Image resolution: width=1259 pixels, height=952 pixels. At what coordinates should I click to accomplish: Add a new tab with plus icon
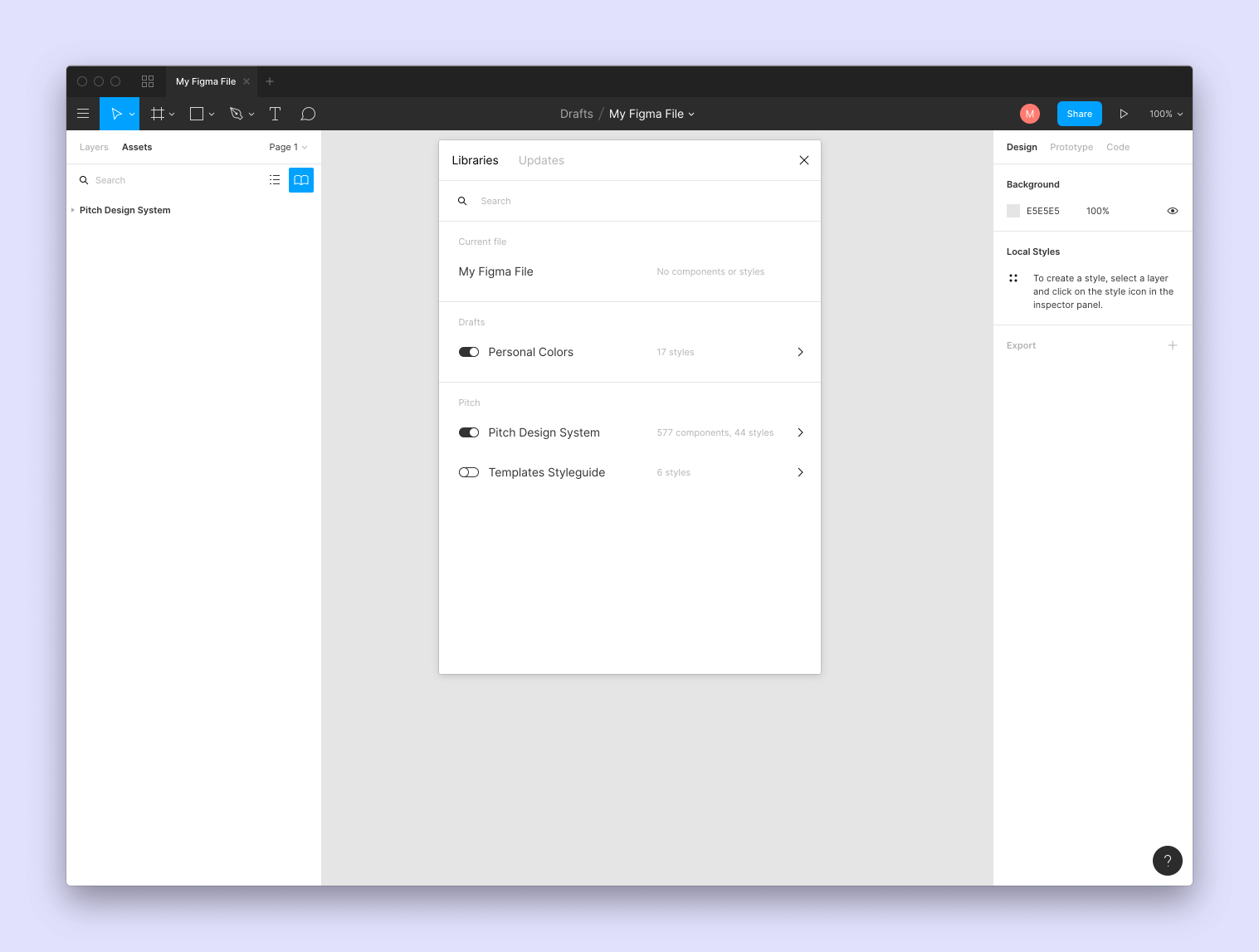point(270,81)
